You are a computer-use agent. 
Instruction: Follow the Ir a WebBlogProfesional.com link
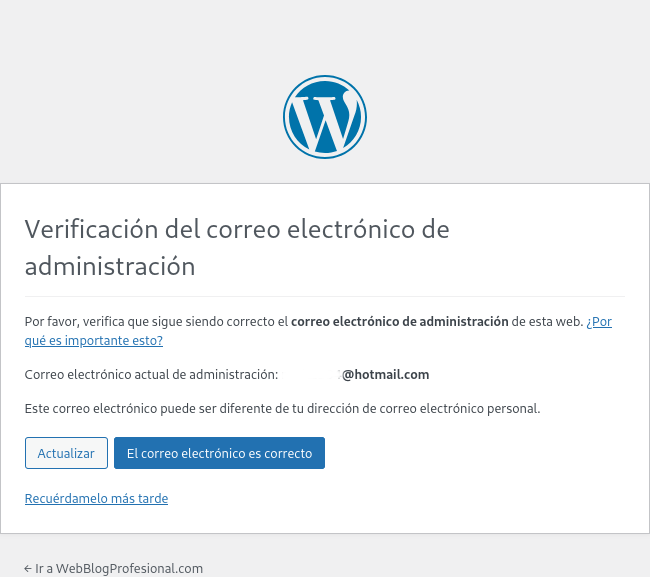118,568
